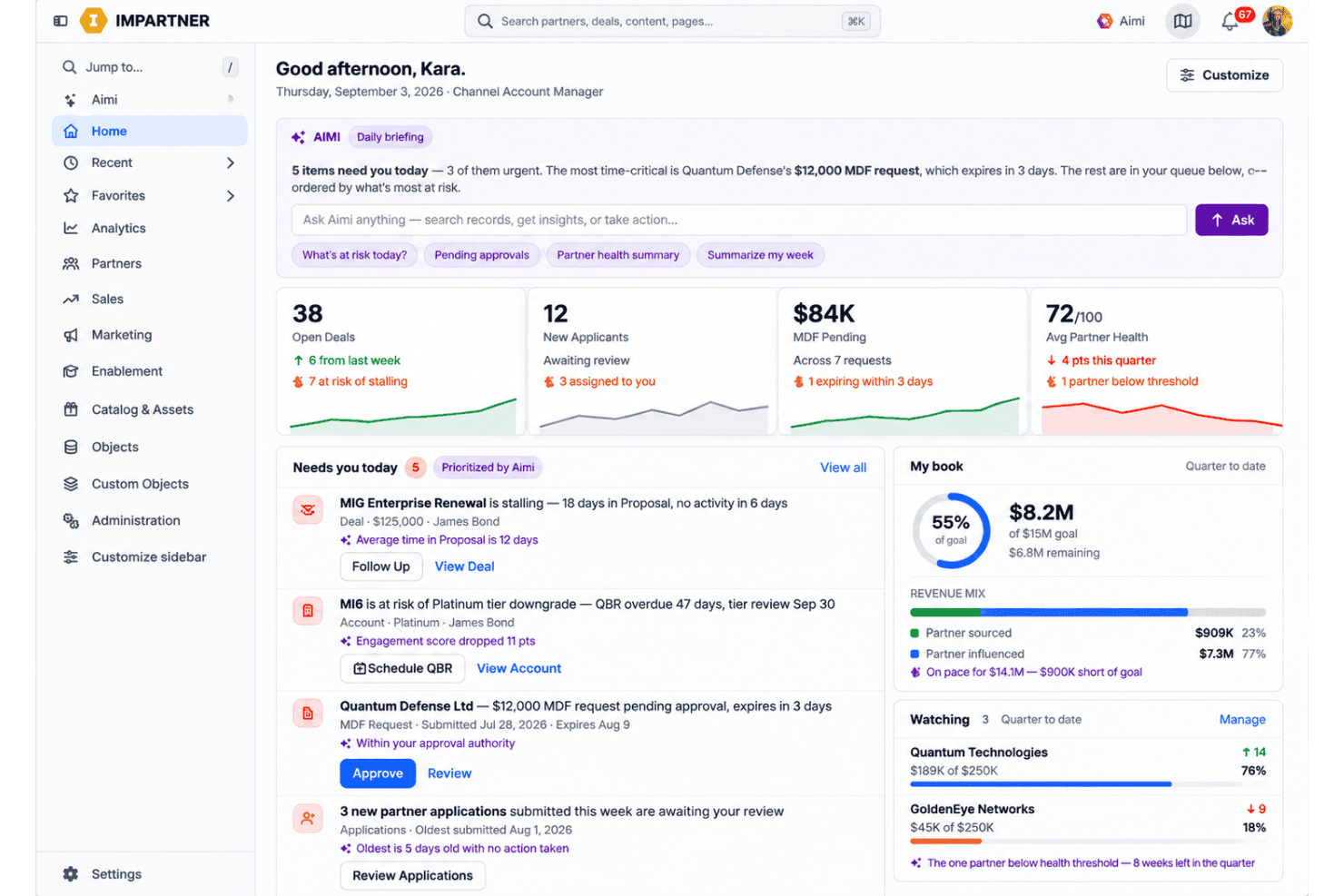Click Follow Up on MIG Enterprise Renewal
The image size is (1344, 896).
(x=381, y=566)
